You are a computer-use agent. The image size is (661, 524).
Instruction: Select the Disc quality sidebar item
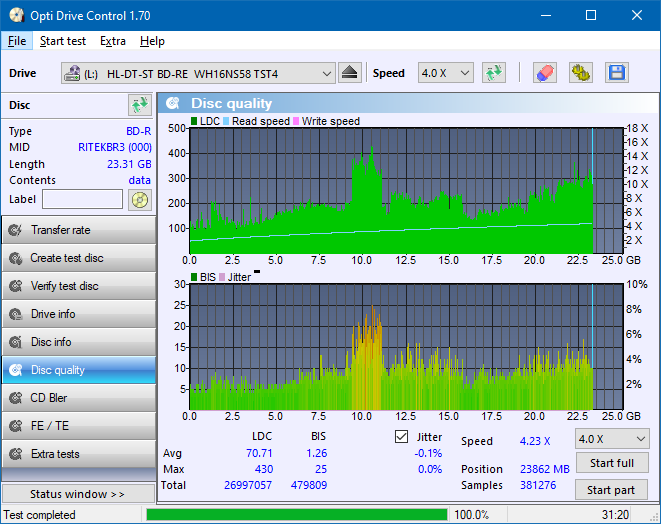click(x=79, y=370)
